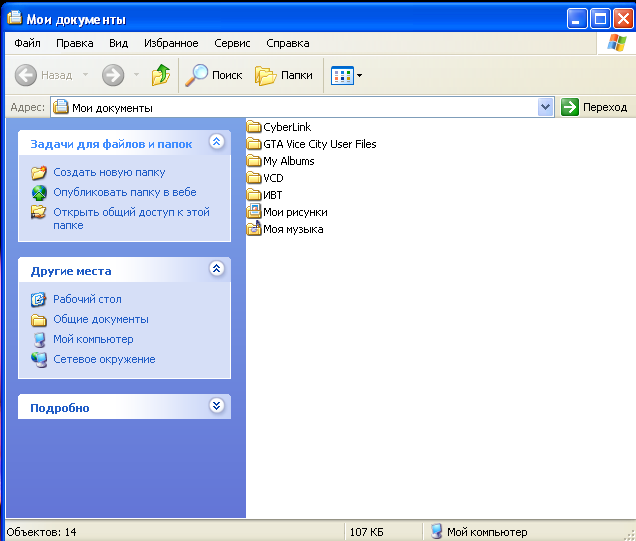Select the VCD folder icon
Image resolution: width=636 pixels, height=541 pixels.
[x=254, y=178]
